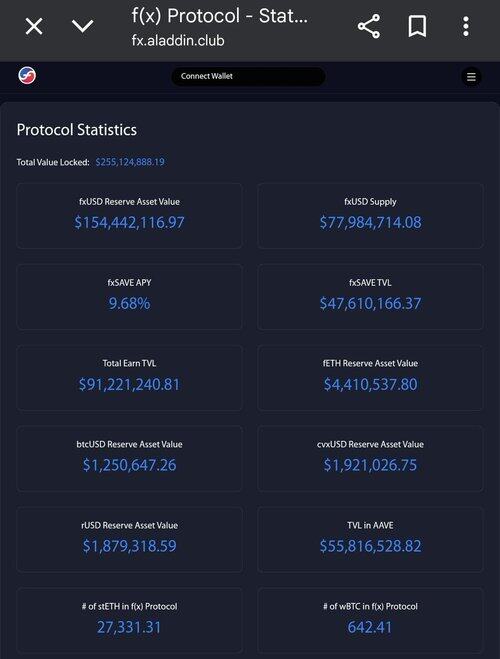Tap the fx.aladdin.club URL text
Screen dimensions: 500x659
click(178, 41)
